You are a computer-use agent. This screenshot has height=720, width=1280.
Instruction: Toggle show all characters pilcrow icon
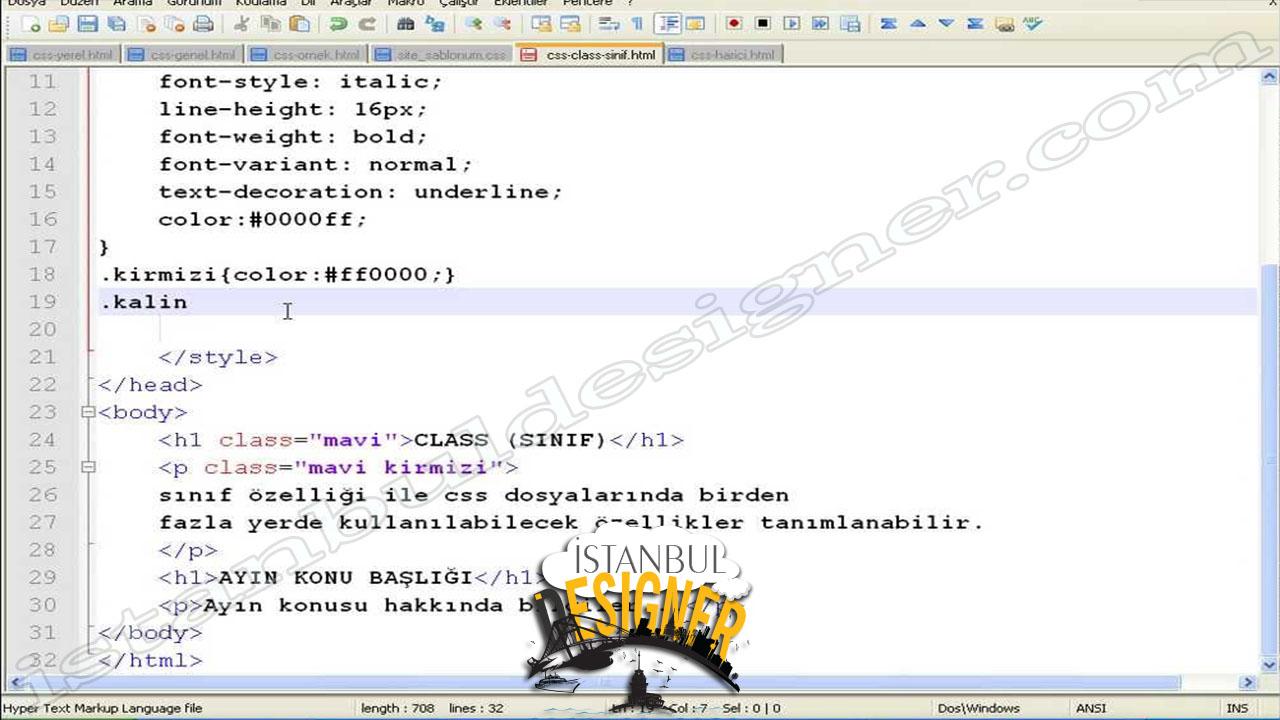click(x=637, y=23)
